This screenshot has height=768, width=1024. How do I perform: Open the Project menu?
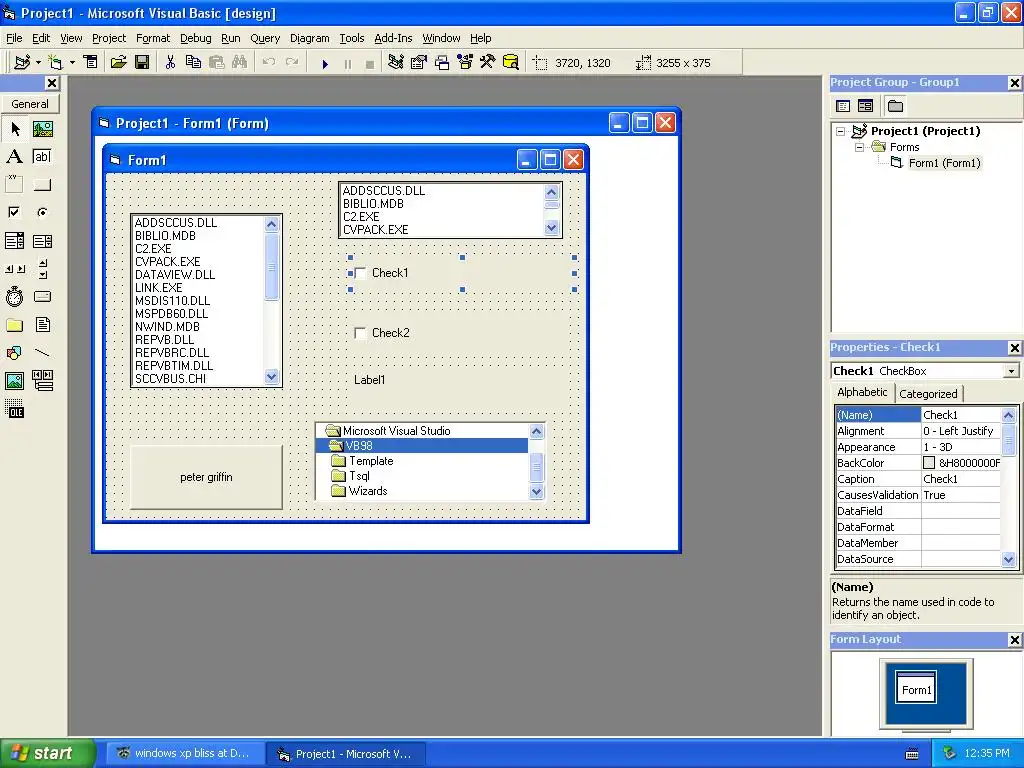coord(108,38)
